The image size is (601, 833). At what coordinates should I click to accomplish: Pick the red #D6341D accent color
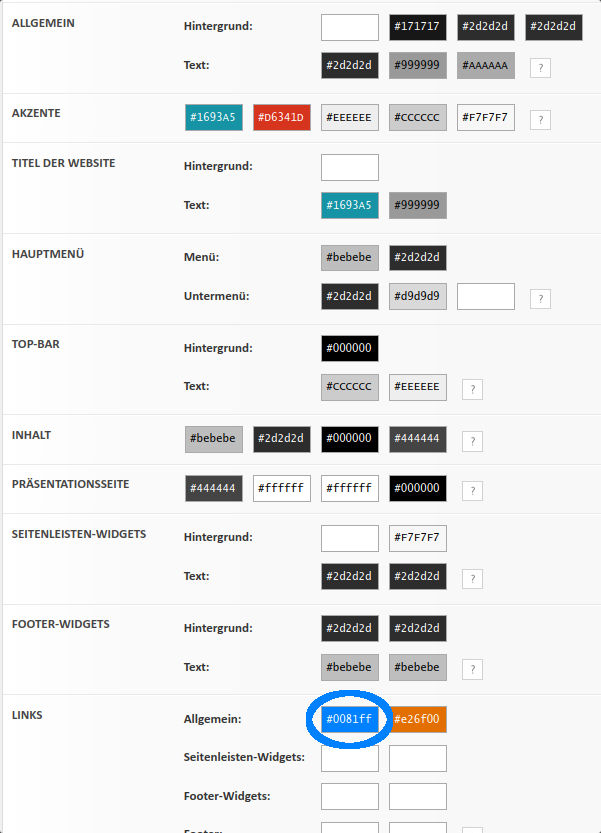282,118
